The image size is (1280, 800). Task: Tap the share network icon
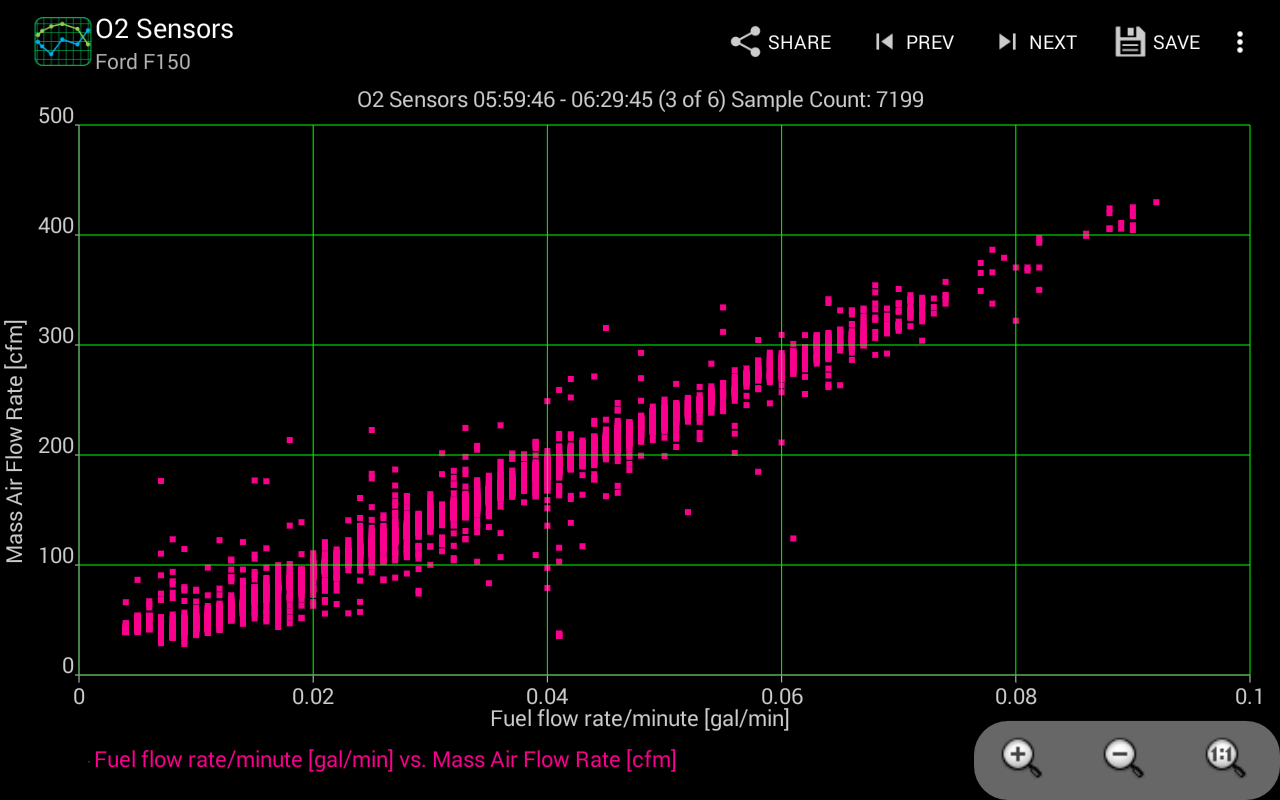[745, 42]
